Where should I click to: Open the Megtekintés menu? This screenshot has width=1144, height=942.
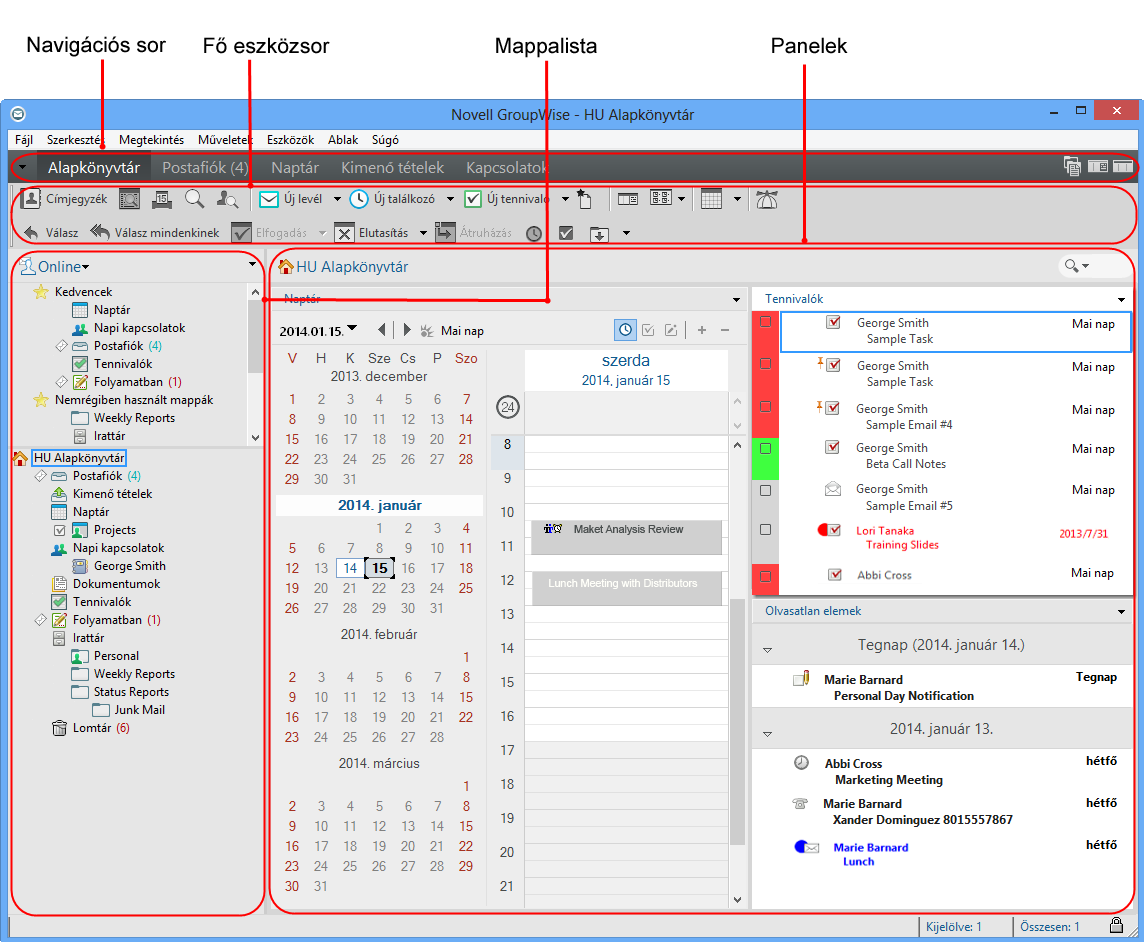click(x=151, y=139)
